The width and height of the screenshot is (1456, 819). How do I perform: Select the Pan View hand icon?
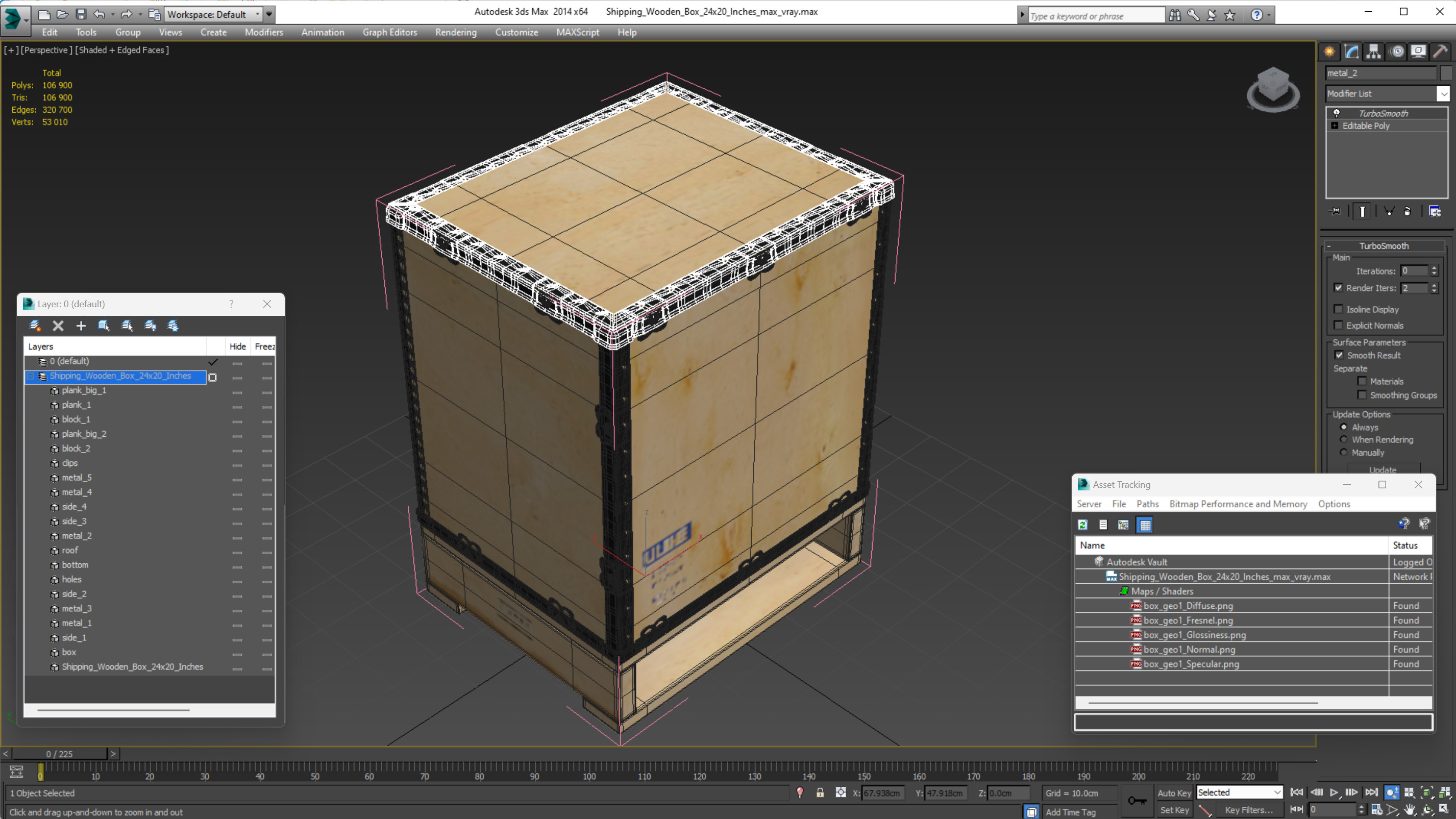pos(1410,810)
